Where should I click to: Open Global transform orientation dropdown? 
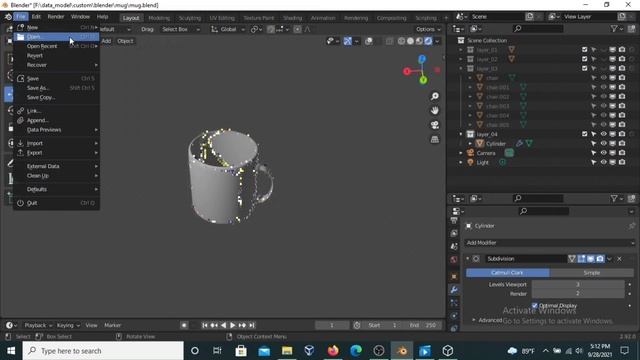pyautogui.click(x=227, y=29)
